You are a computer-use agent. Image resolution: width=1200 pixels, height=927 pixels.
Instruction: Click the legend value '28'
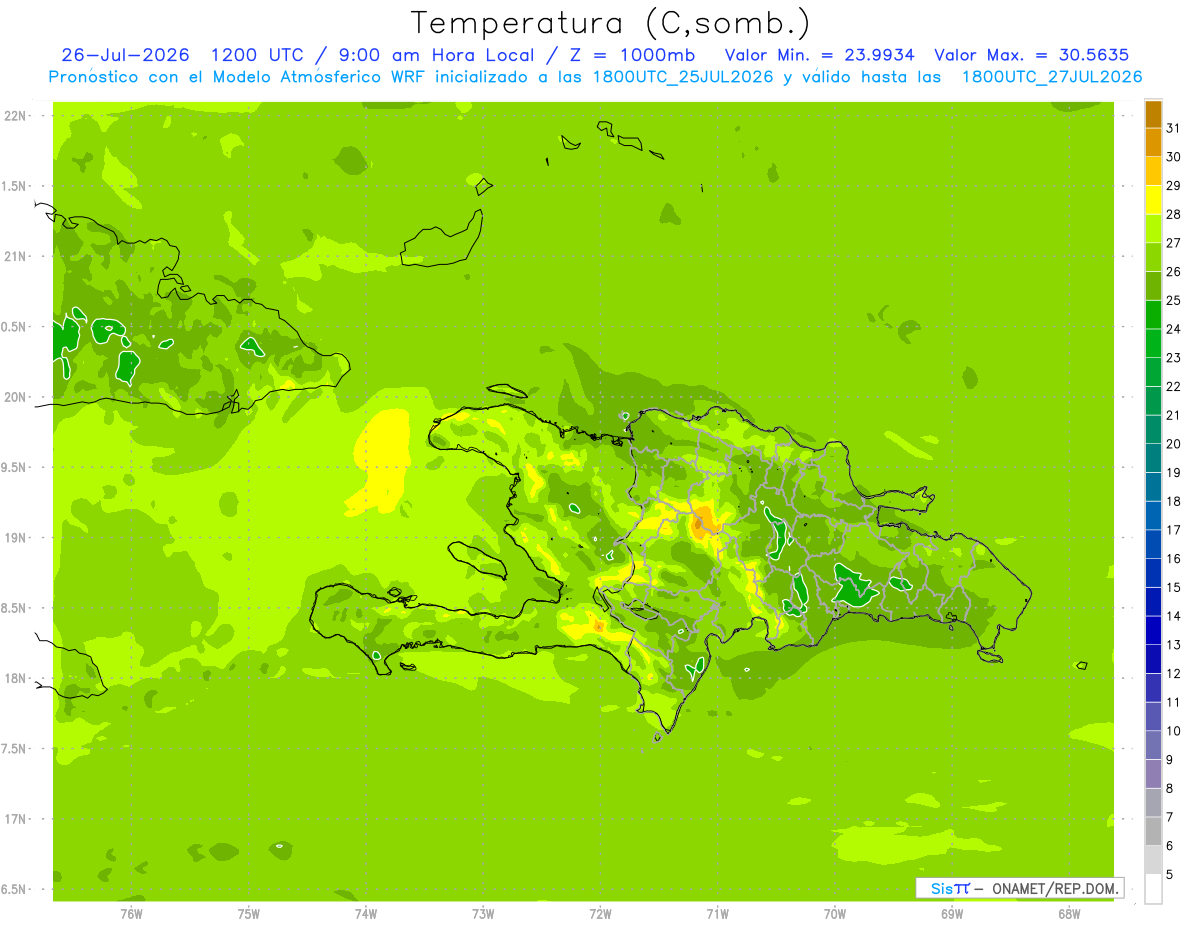(x=1174, y=214)
